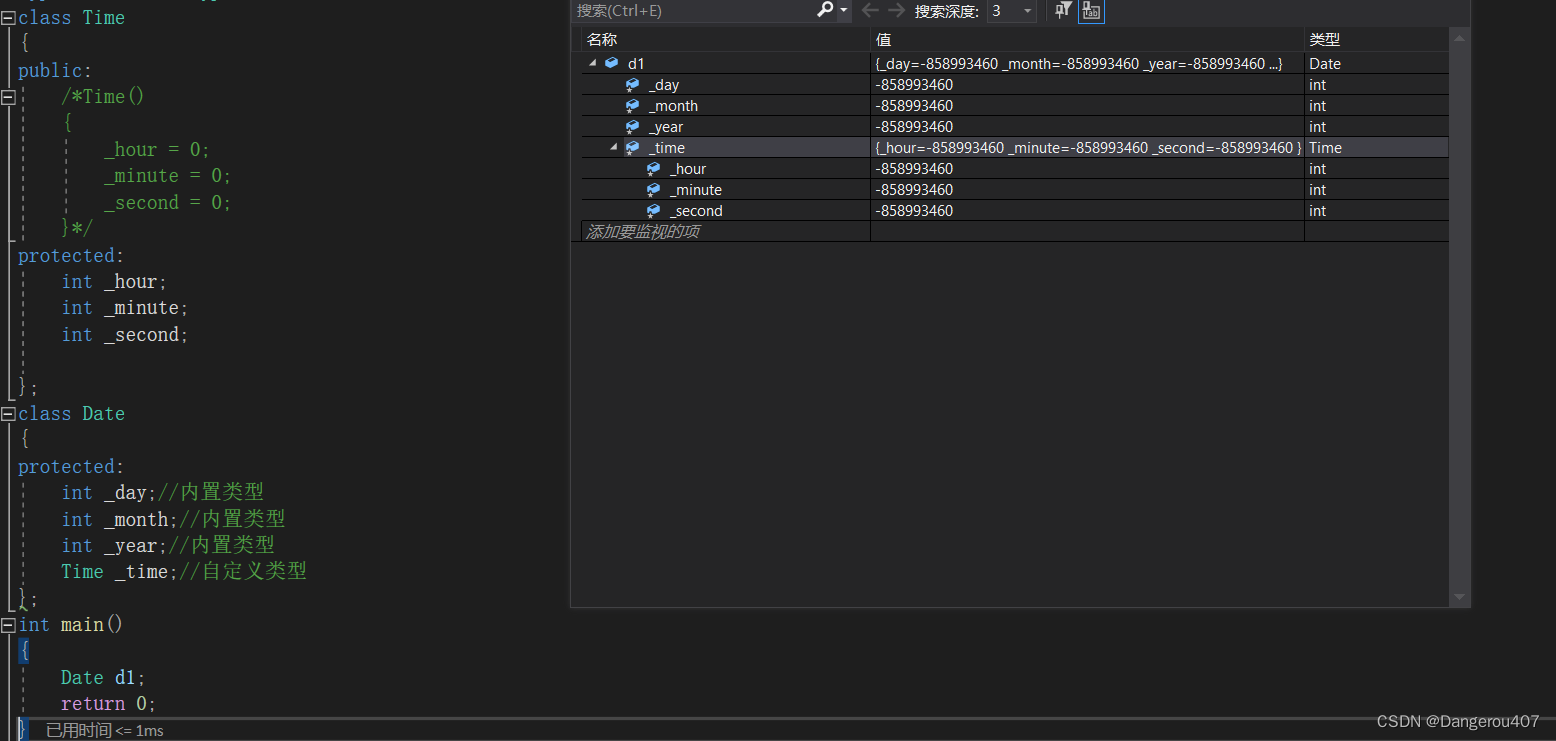Select the _hour row name

point(688,169)
